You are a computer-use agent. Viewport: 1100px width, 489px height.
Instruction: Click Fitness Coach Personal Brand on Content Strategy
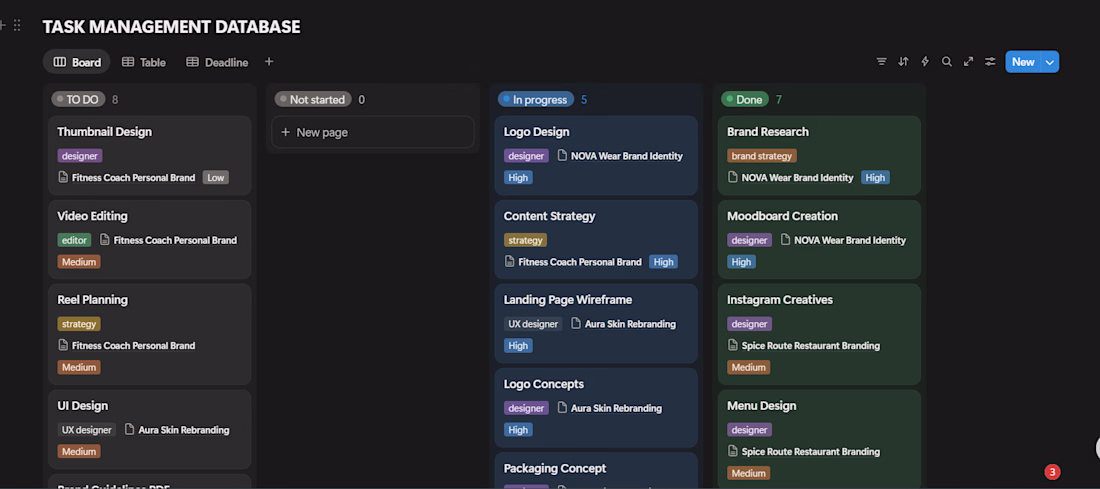579,262
